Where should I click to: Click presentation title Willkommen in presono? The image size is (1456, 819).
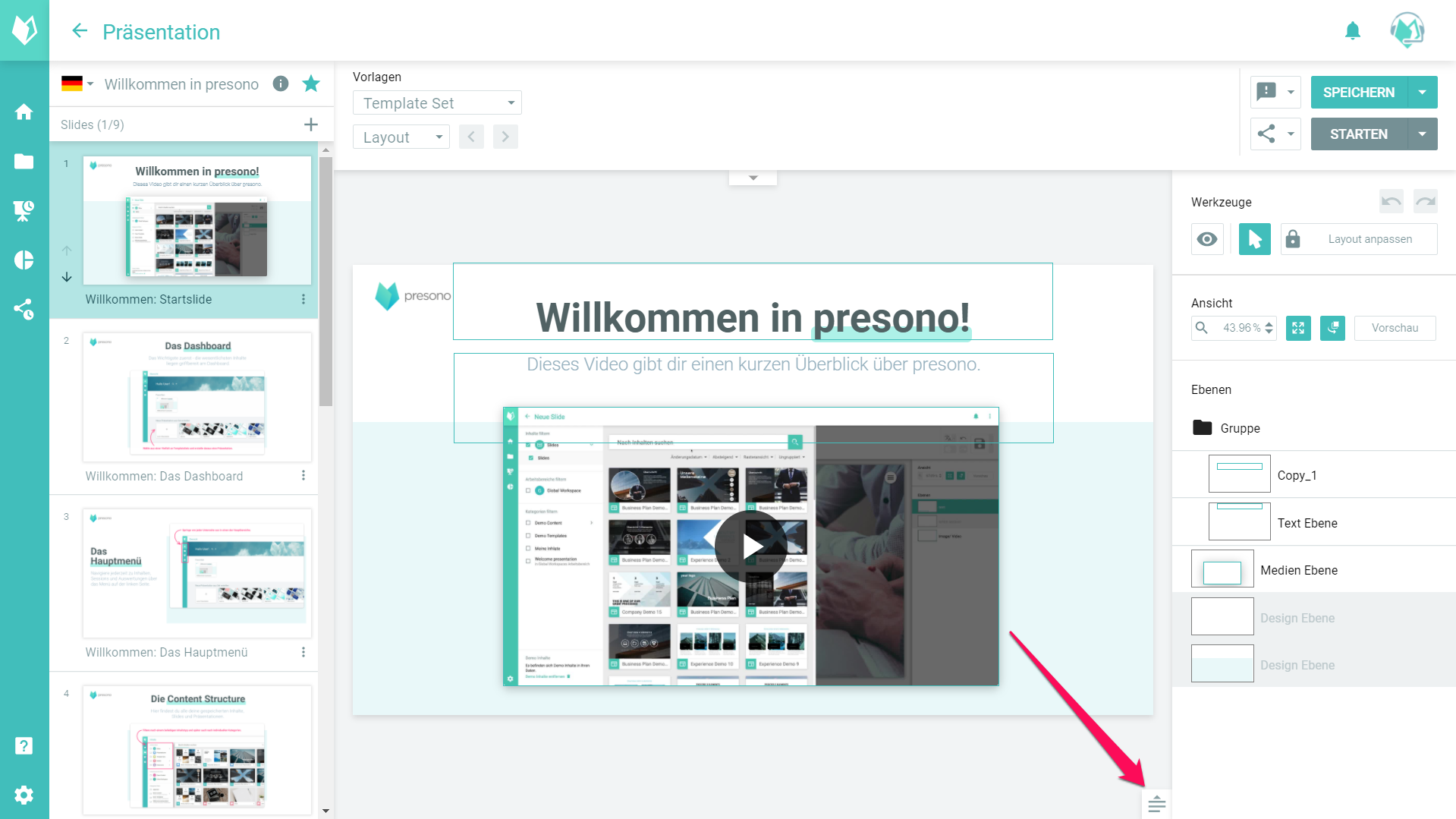click(x=181, y=83)
